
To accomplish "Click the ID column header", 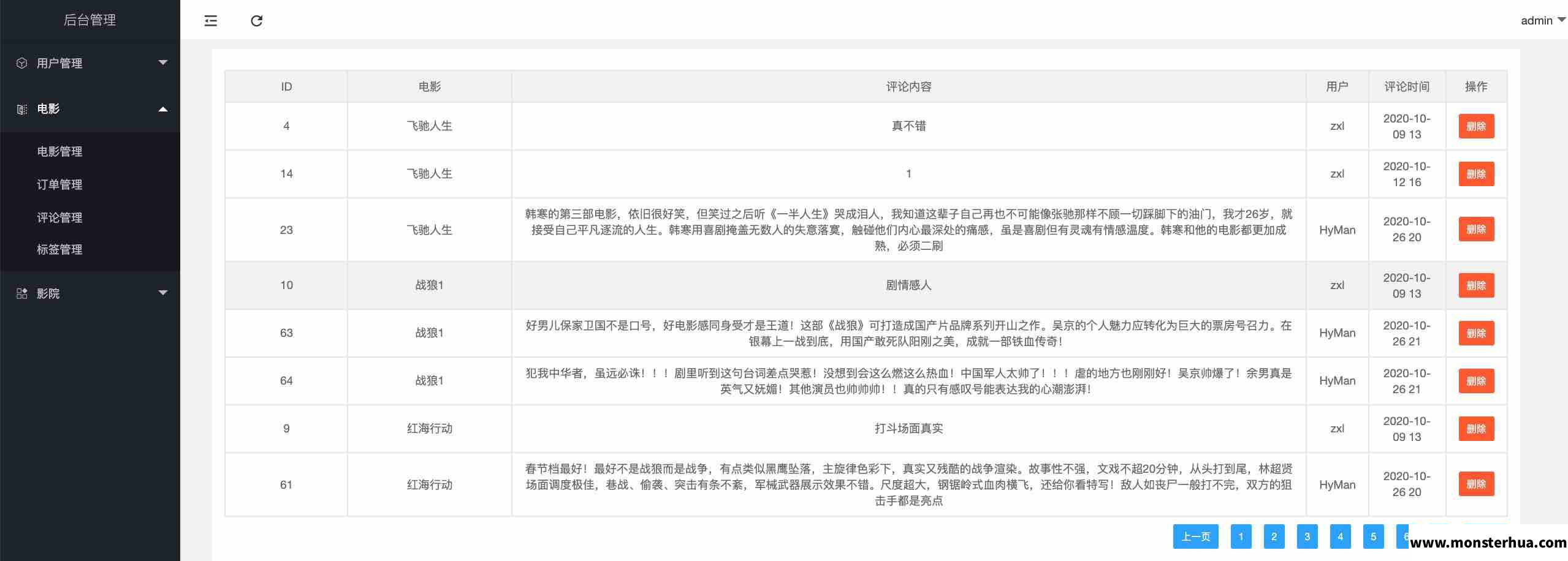I will click(286, 87).
